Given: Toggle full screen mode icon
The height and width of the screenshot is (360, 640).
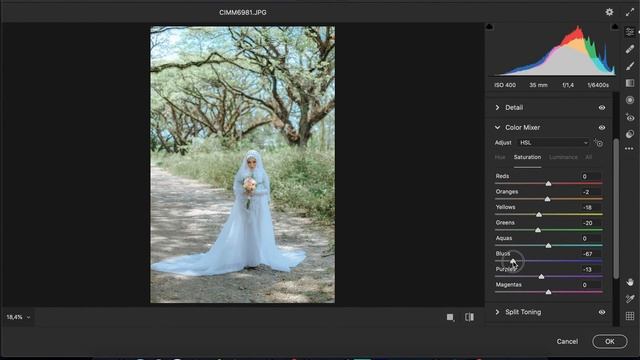Looking at the screenshot, I should (630, 12).
